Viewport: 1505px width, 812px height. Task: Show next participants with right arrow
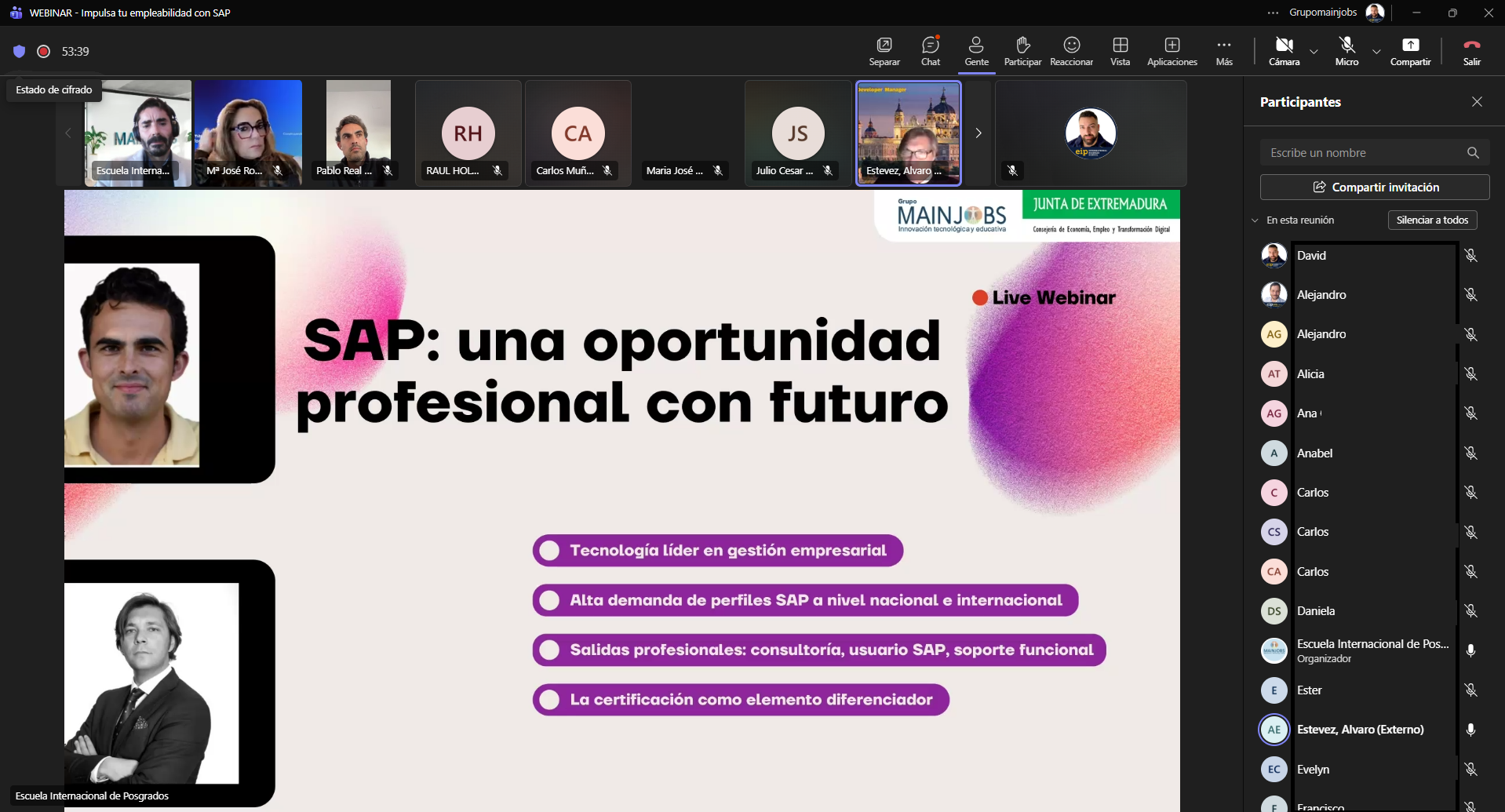(x=978, y=133)
